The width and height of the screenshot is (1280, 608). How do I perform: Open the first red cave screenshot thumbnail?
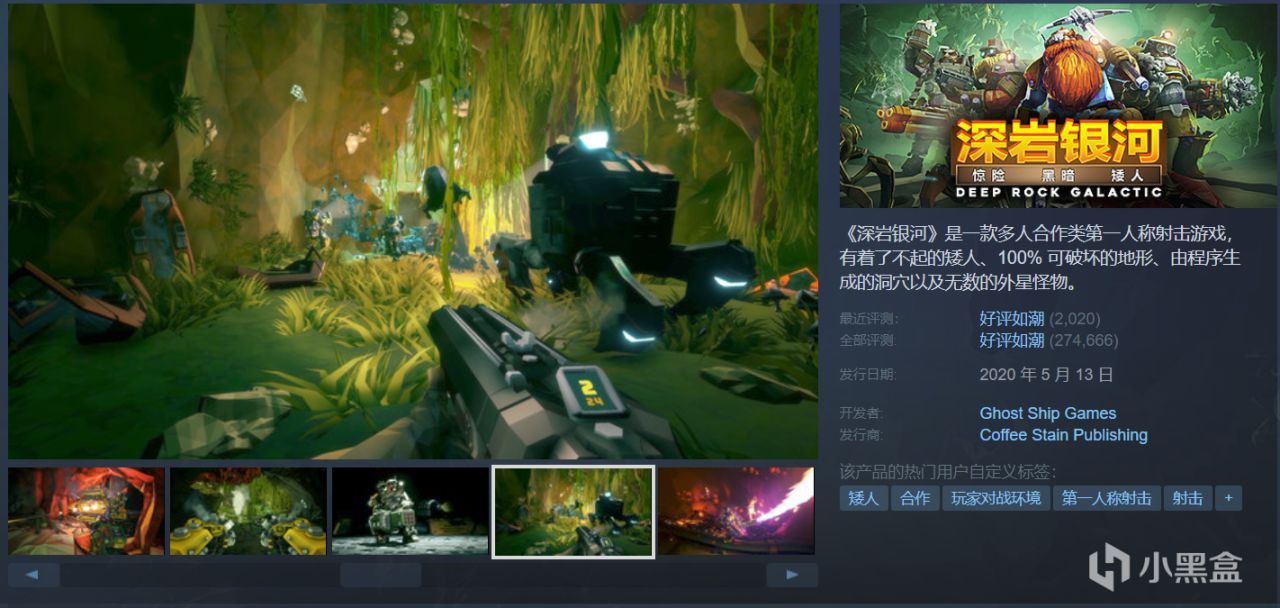click(86, 511)
